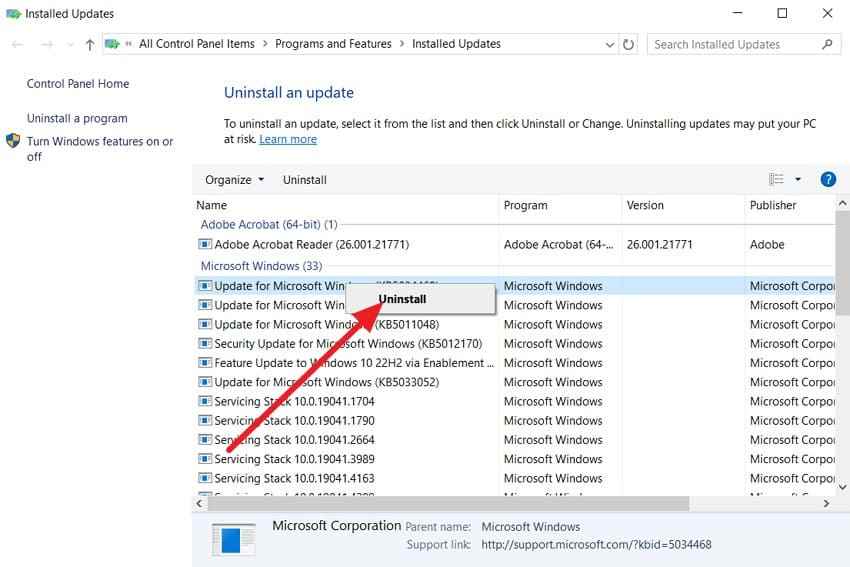The width and height of the screenshot is (850, 567).
Task: Sort by the Publisher column header
Action: point(773,205)
